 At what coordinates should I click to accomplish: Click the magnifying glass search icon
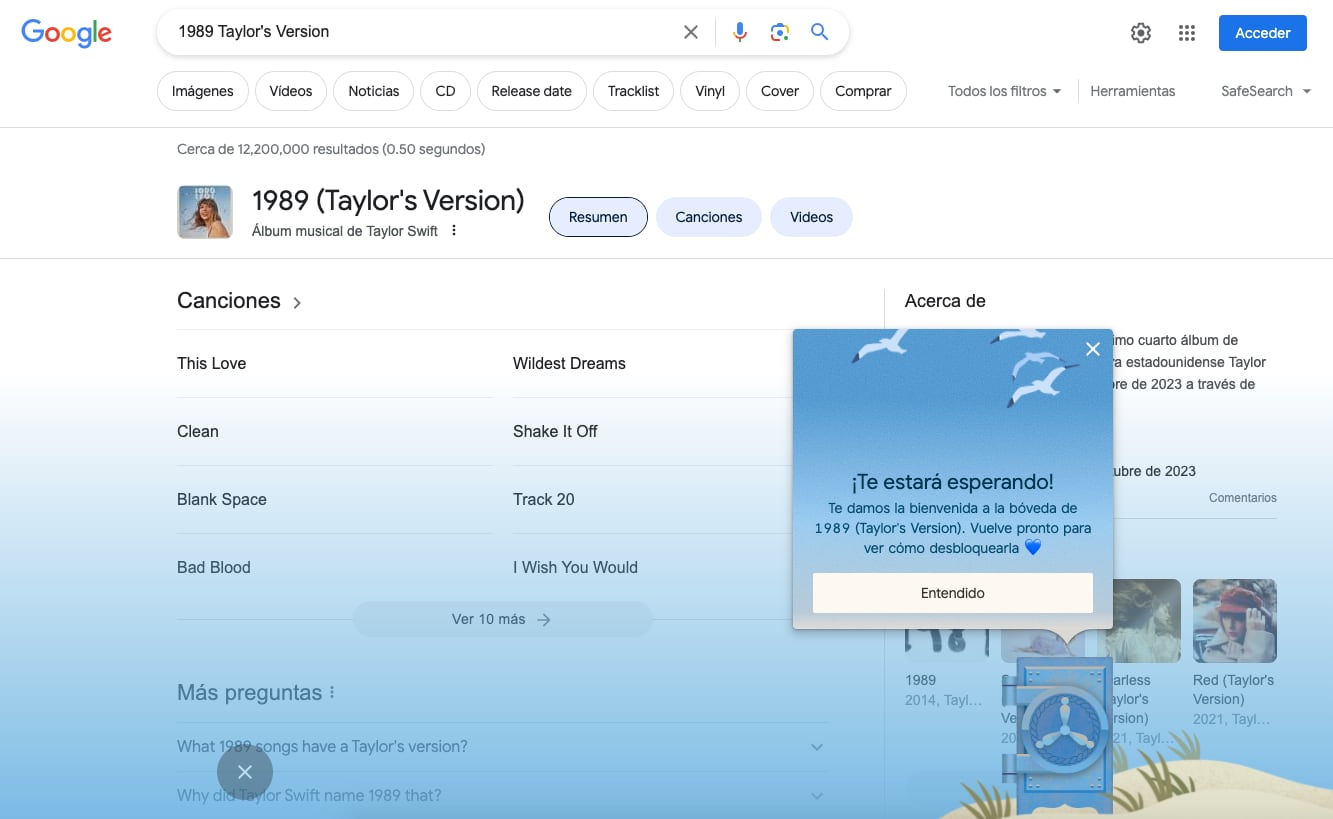pos(819,32)
